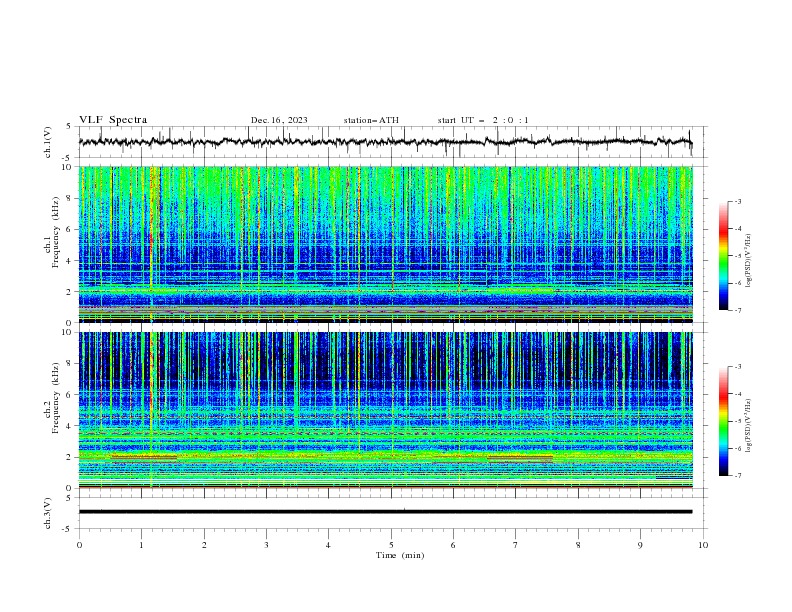
Task: Click time axis tick label "5"
Action: [391, 545]
